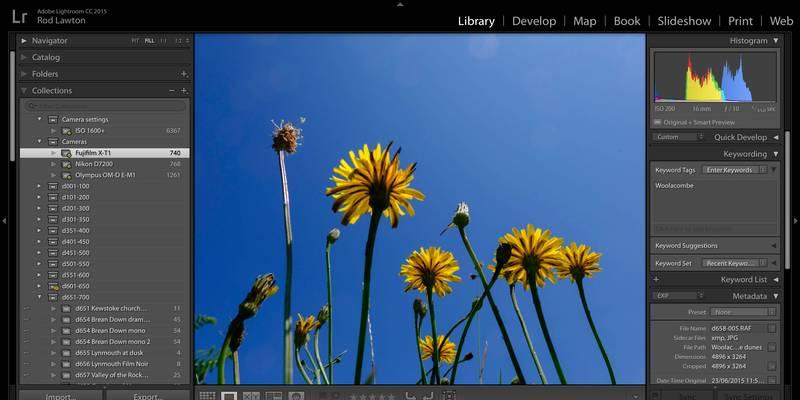The image size is (800, 400).
Task: Open People view icon in toolbar
Action: (296, 396)
